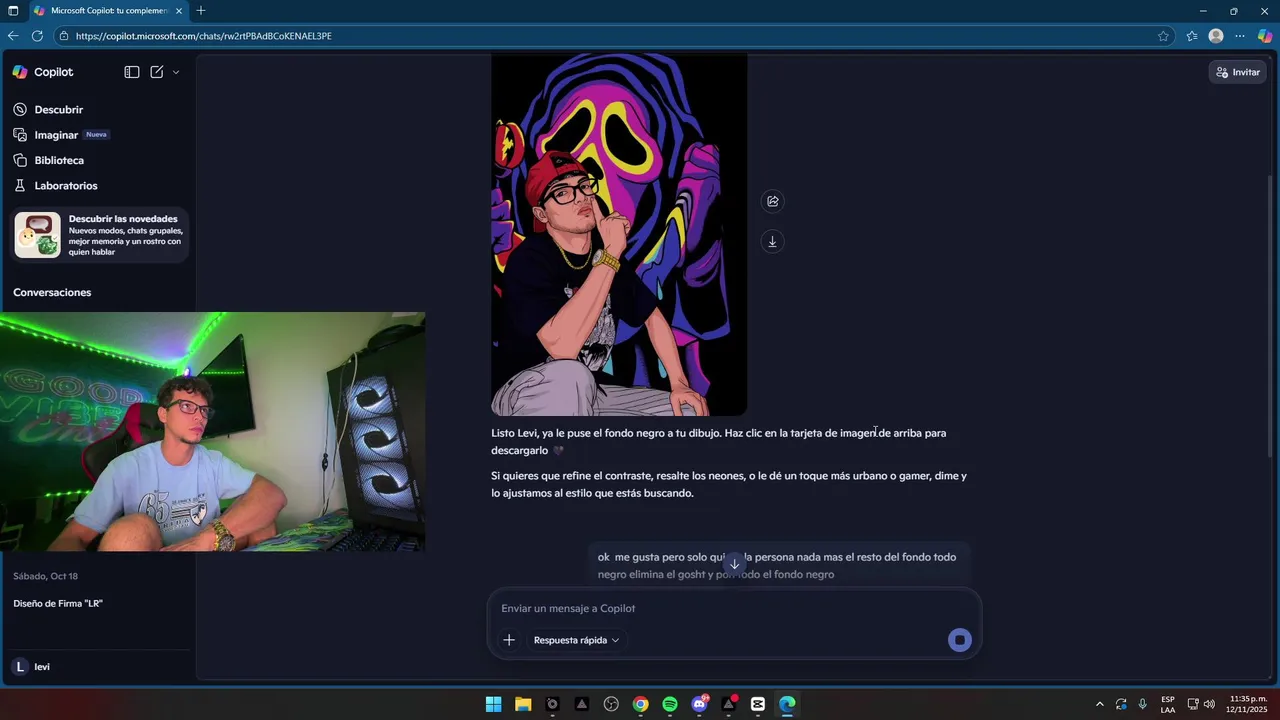Open a new browser tab
The width and height of the screenshot is (1280, 720).
(201, 11)
